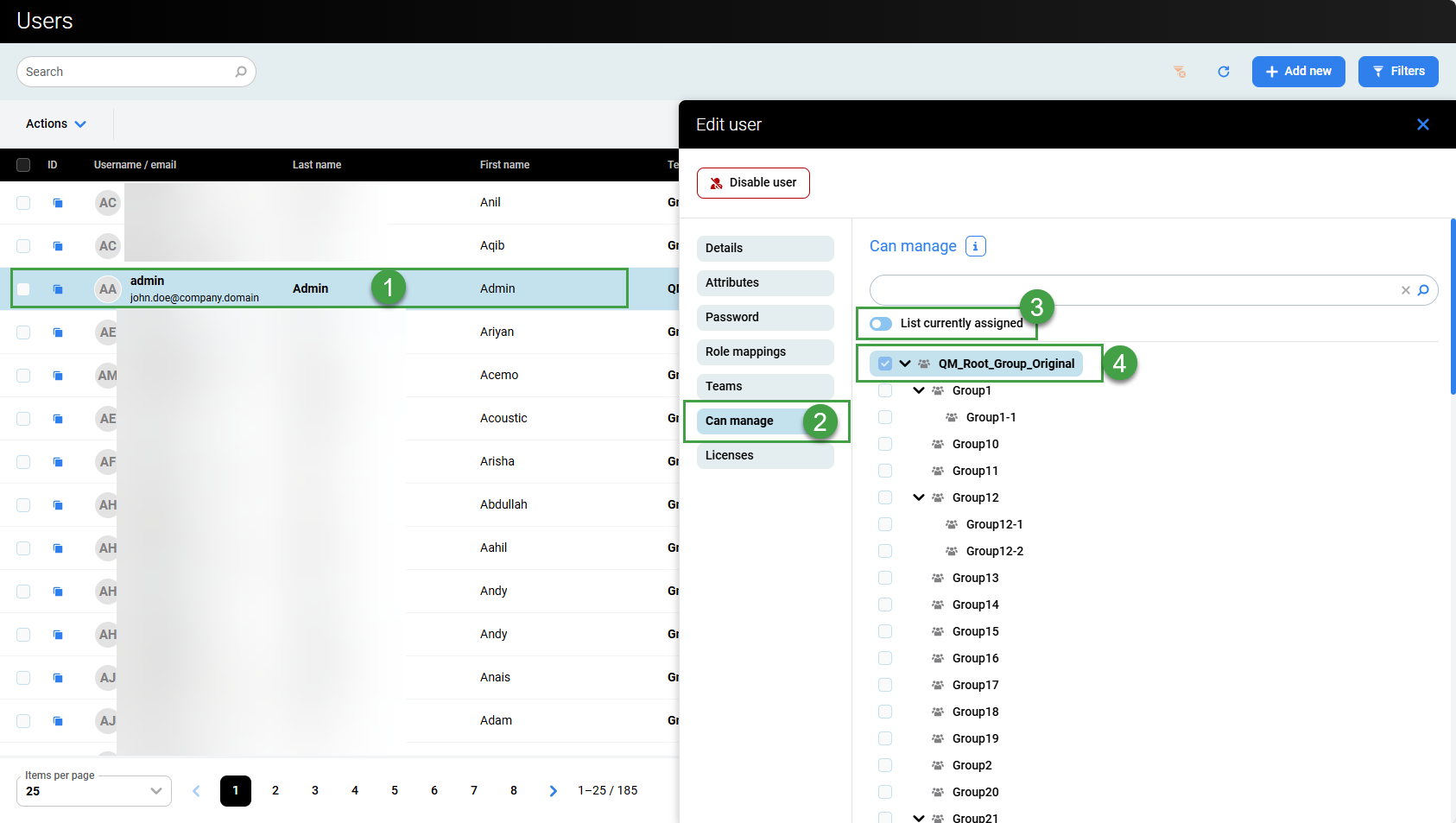Click the clear filters icon
This screenshot has height=823, width=1456.
coord(1180,72)
